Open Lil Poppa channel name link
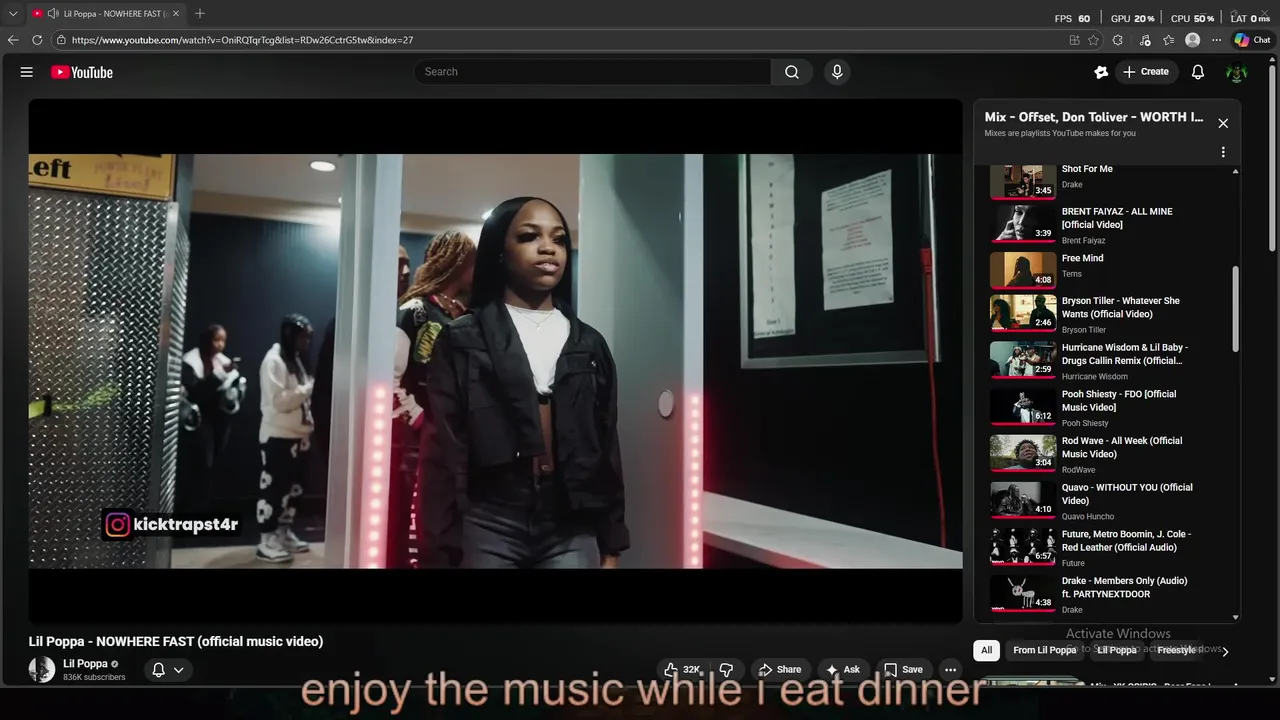Viewport: 1280px width, 720px height. pos(85,663)
